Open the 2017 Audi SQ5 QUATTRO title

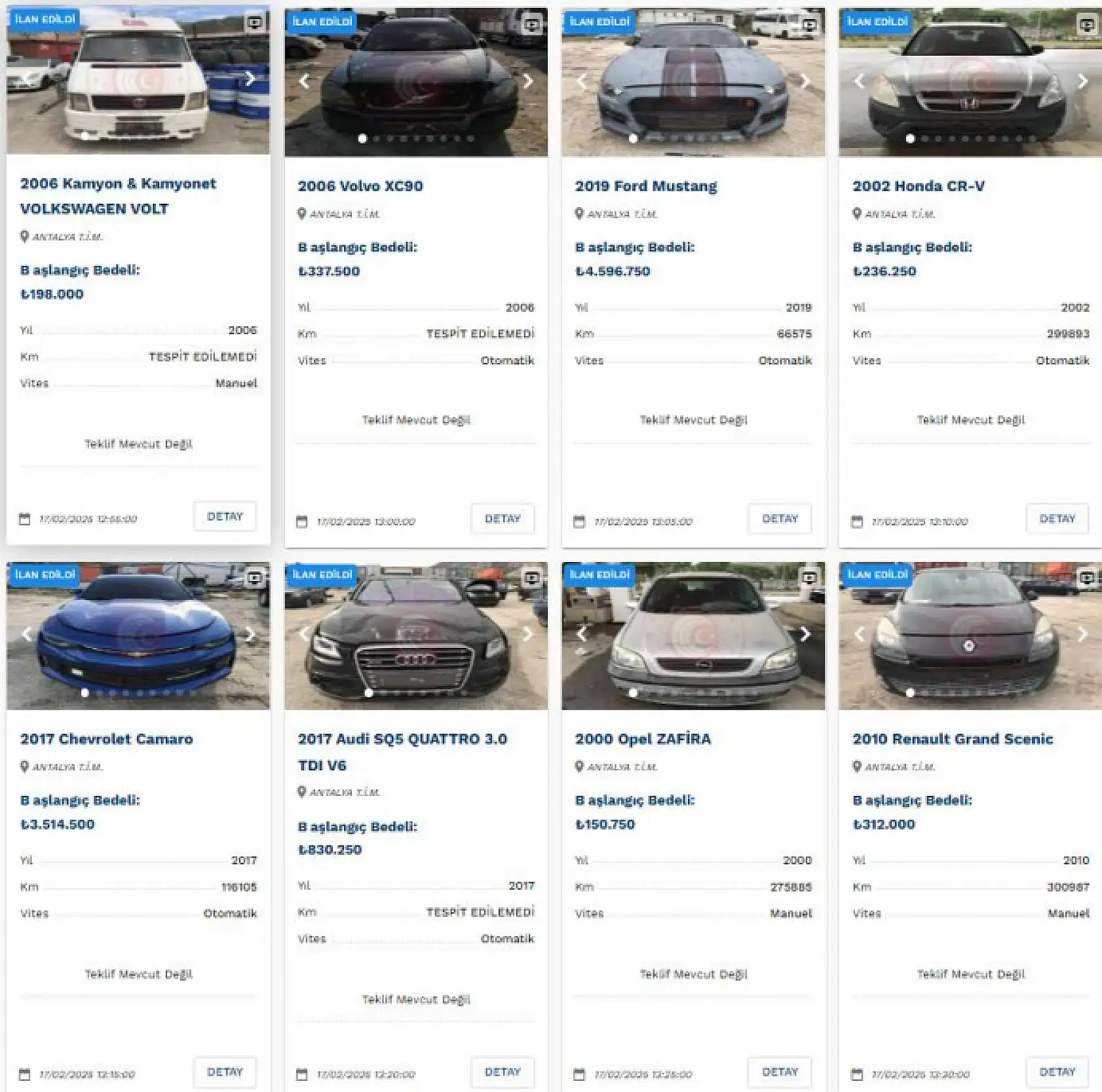(402, 752)
